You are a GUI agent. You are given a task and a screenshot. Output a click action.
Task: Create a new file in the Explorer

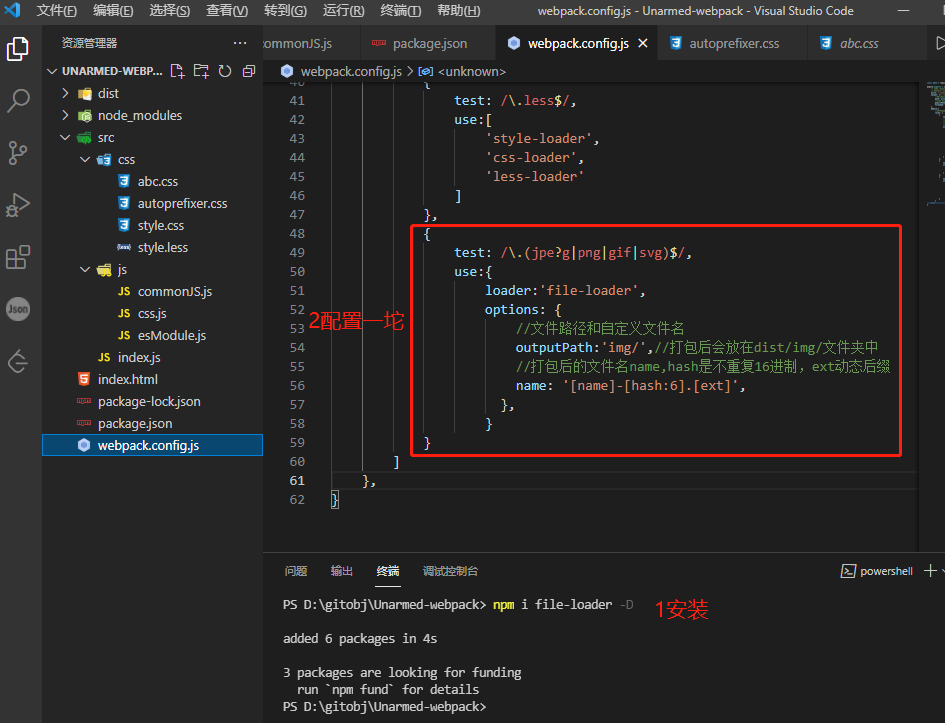click(178, 70)
